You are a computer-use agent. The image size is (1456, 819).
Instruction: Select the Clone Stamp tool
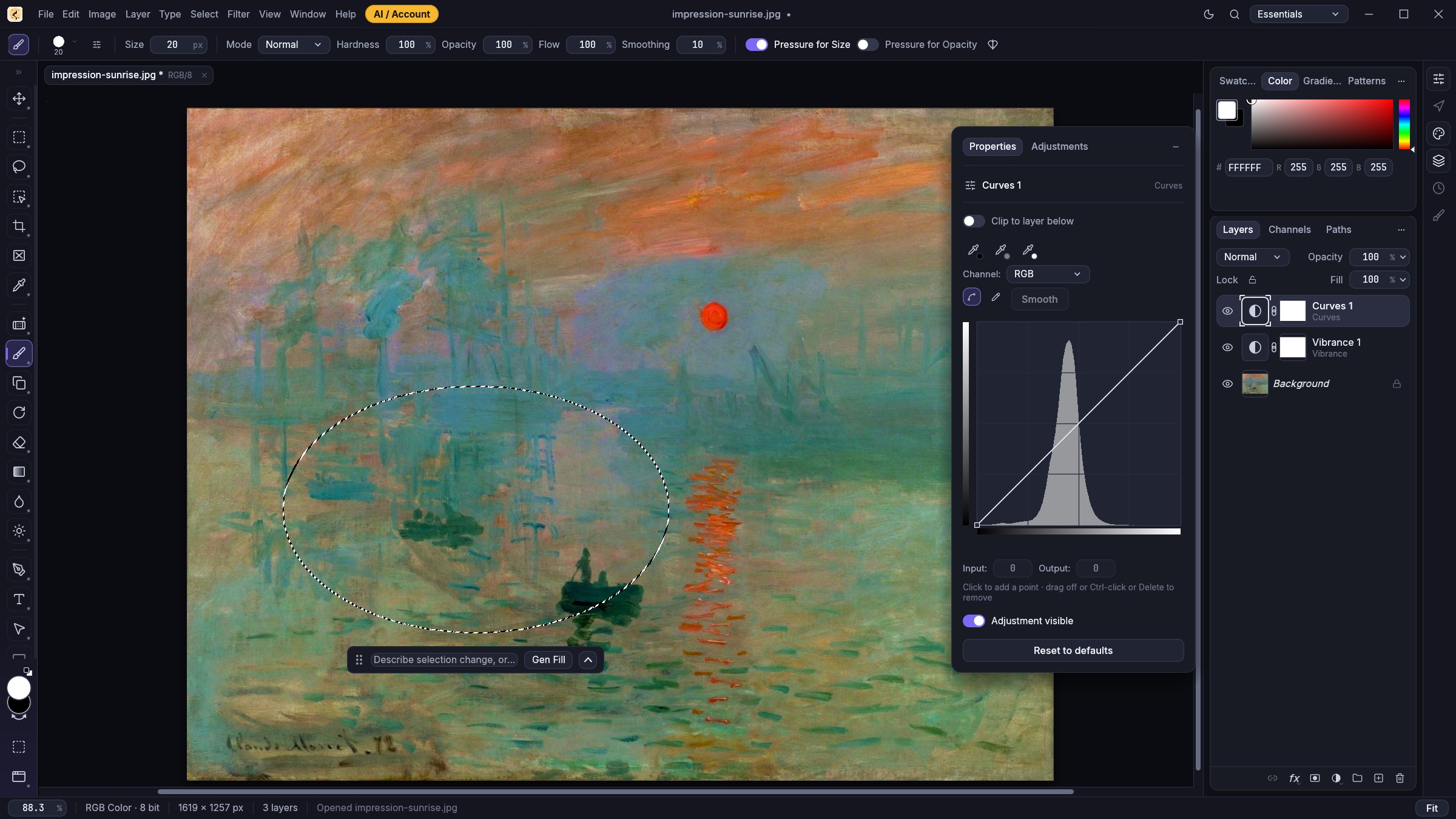[19, 383]
